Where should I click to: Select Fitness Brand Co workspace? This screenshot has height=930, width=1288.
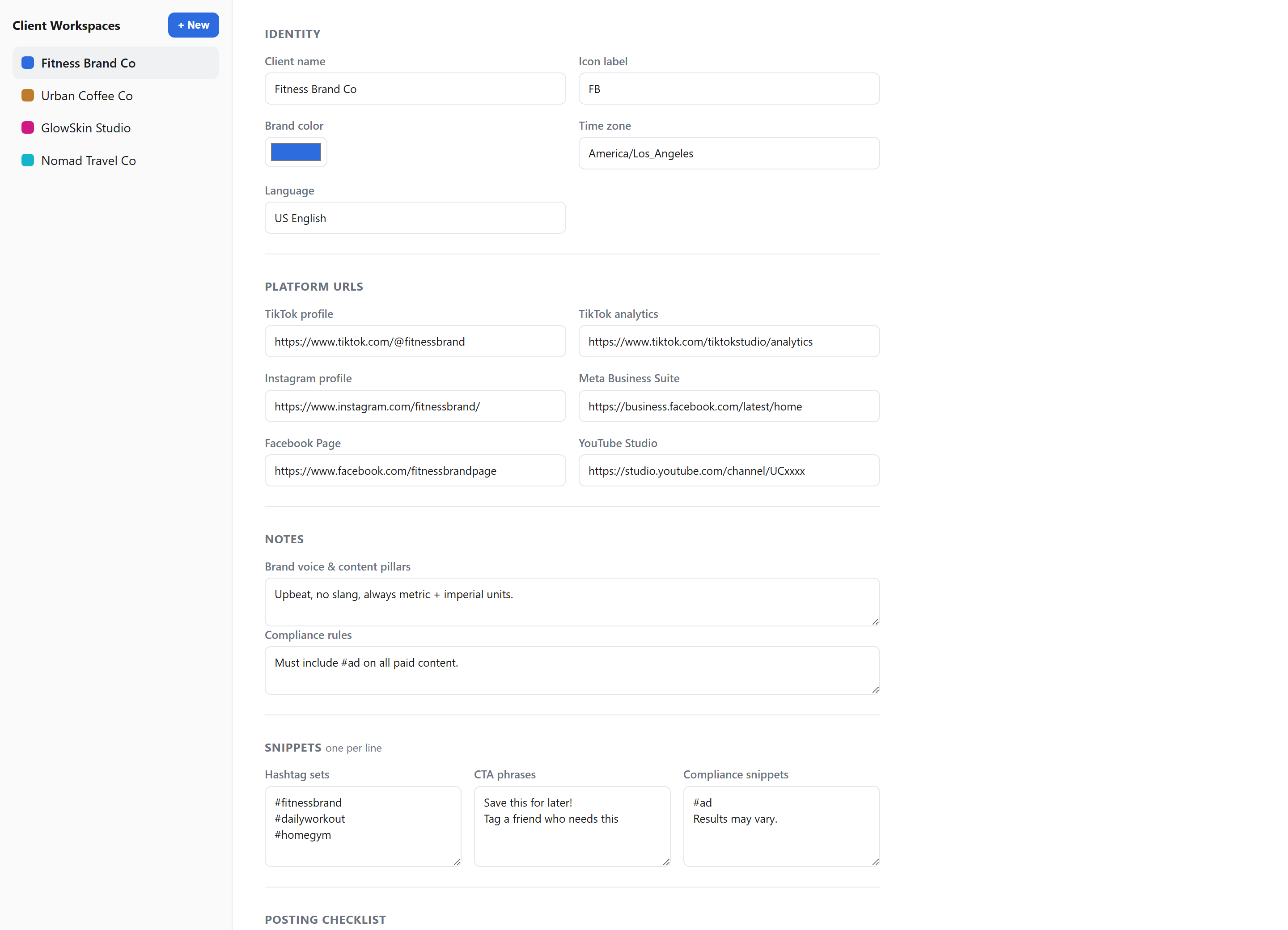coord(115,63)
